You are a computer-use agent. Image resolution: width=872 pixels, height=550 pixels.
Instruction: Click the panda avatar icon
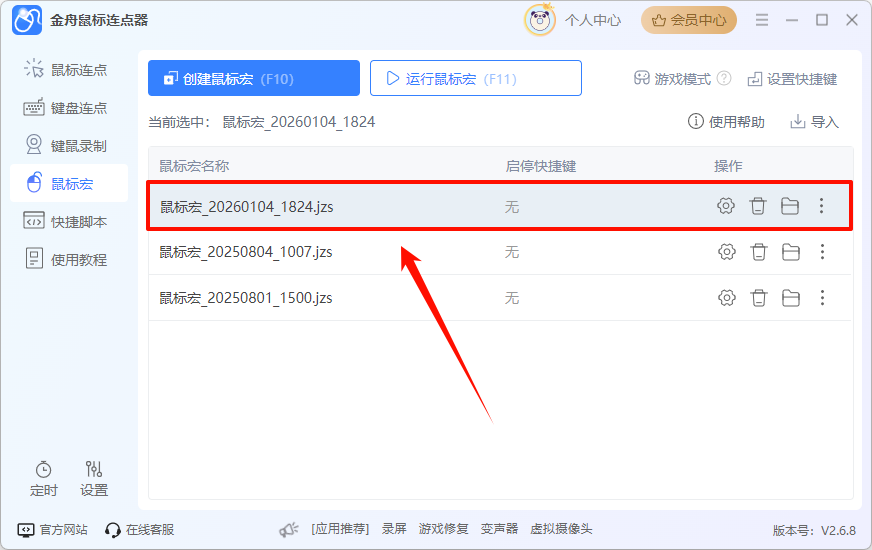pyautogui.click(x=539, y=20)
